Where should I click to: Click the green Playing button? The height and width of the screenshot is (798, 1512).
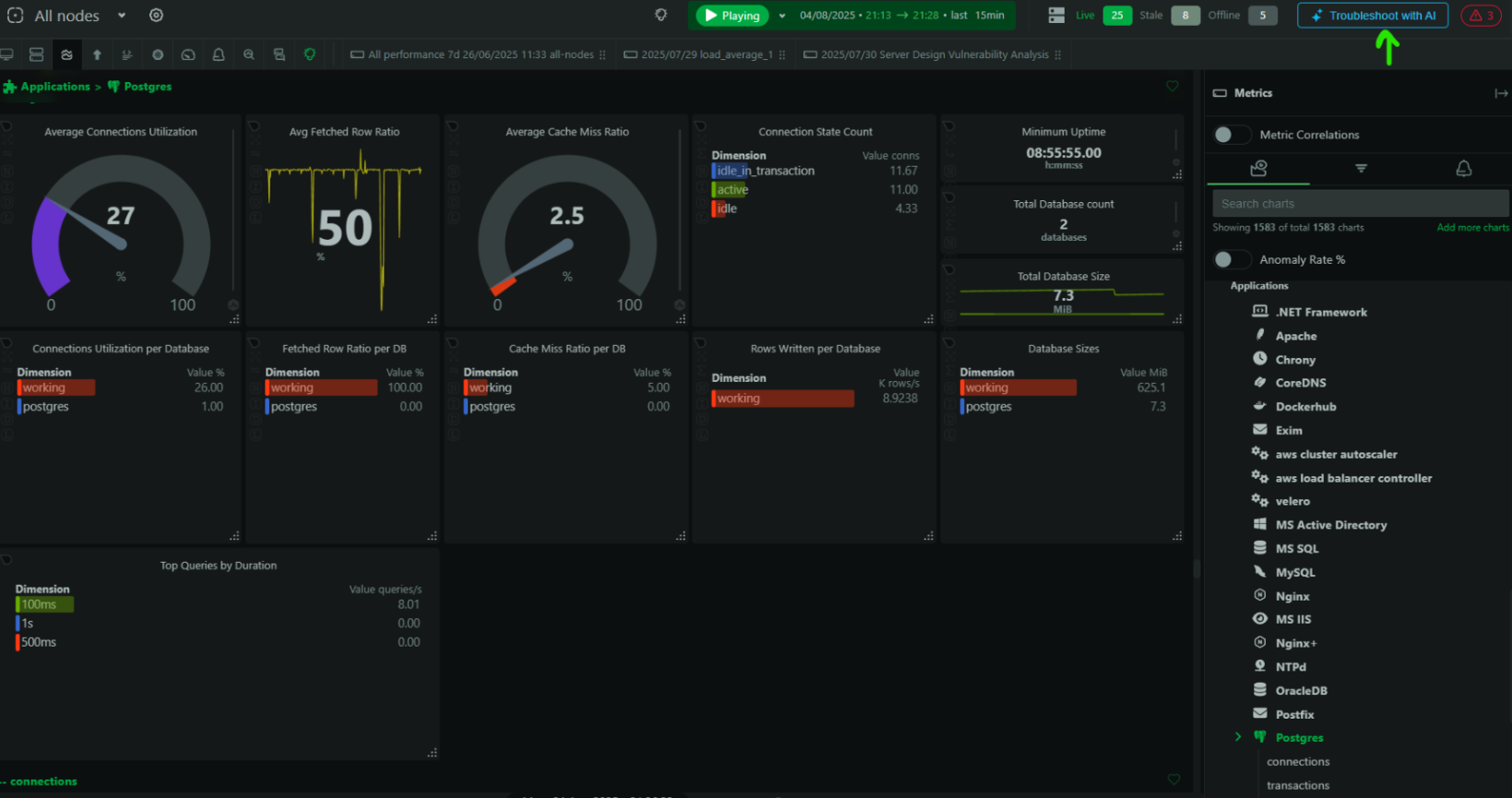coord(732,16)
